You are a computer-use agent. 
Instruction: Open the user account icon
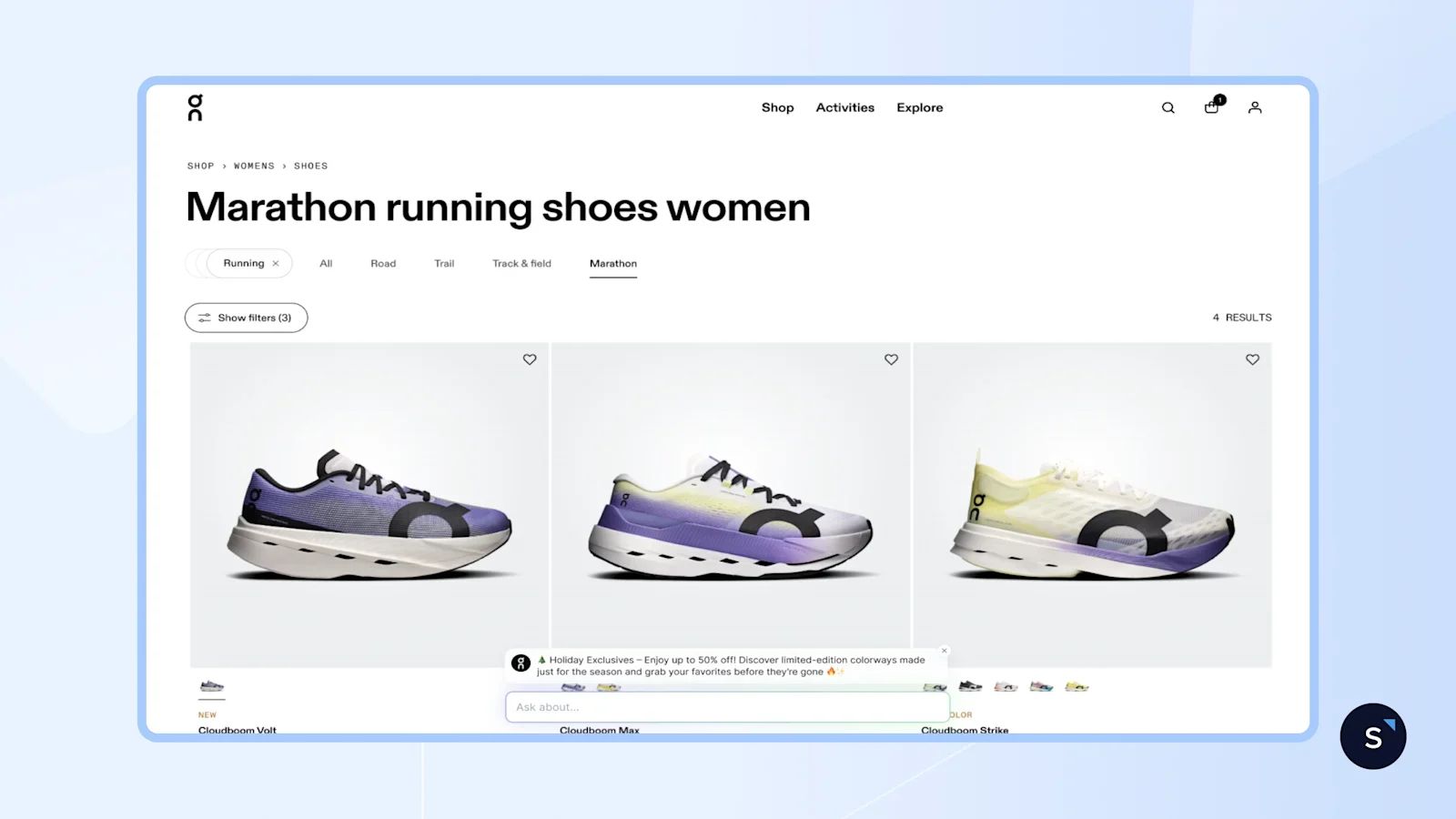coord(1255,107)
